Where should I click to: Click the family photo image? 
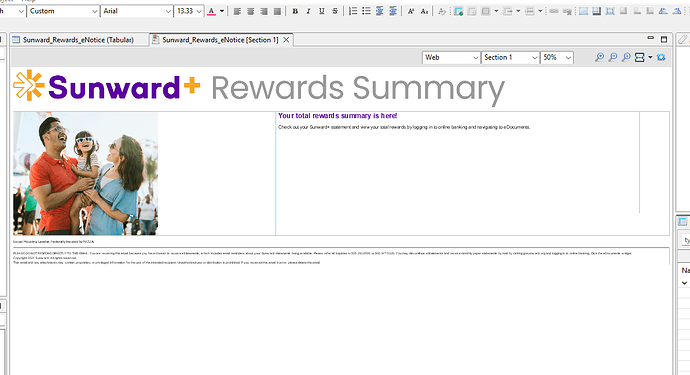coord(85,173)
